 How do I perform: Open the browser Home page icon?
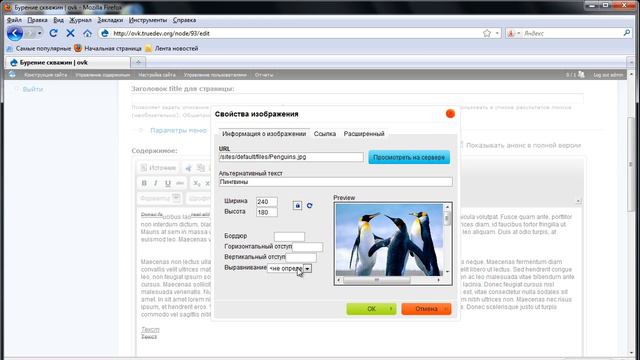tap(87, 33)
